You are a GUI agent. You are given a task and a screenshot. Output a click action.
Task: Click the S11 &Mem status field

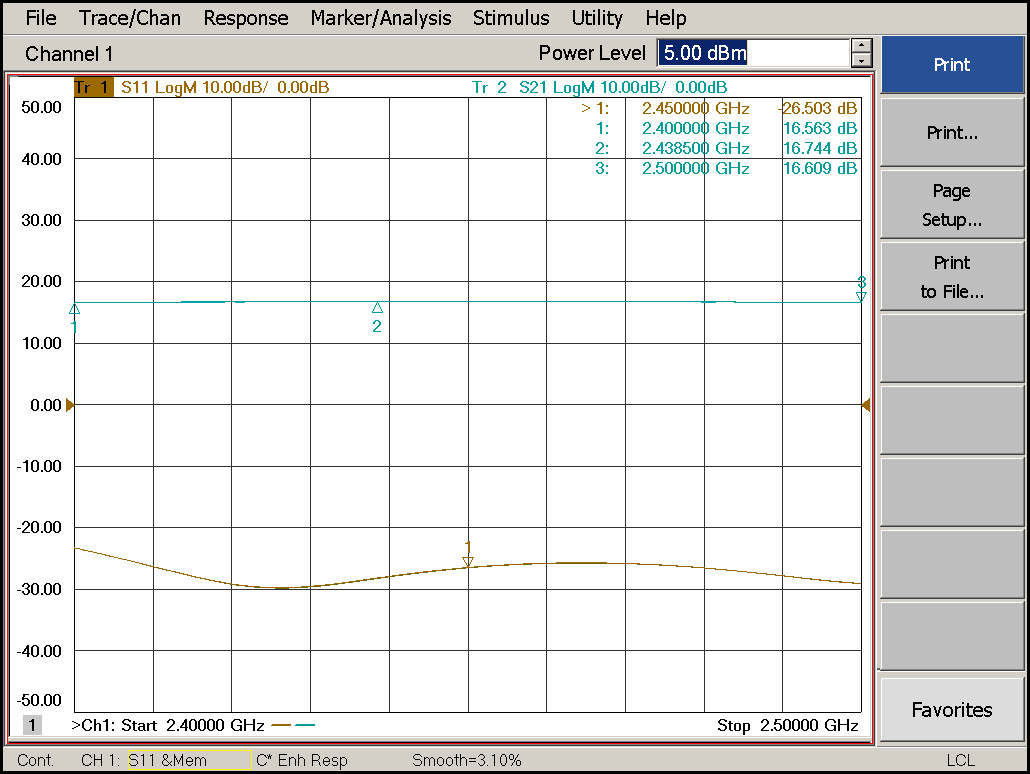point(189,760)
